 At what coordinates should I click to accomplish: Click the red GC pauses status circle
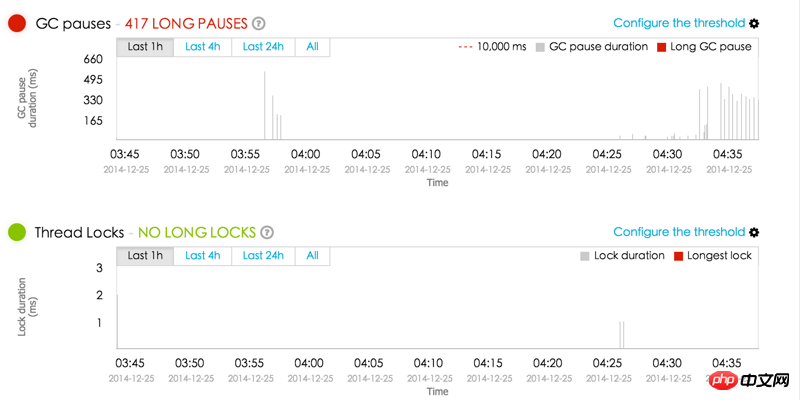[x=16, y=22]
